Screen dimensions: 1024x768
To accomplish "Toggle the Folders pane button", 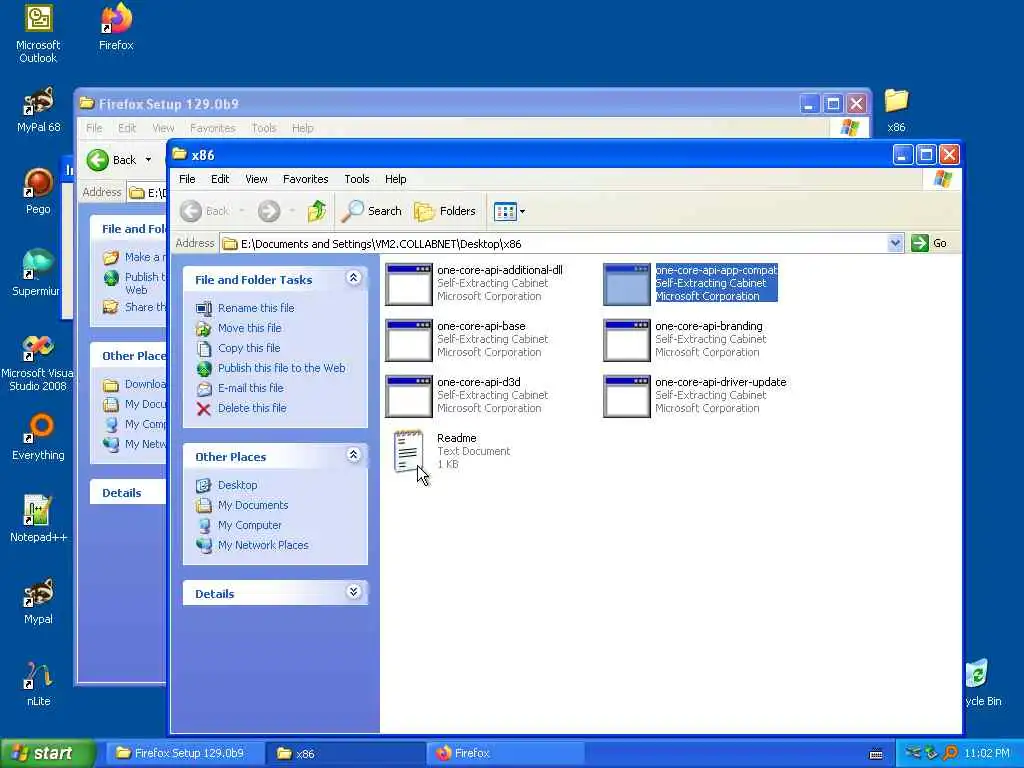I will (x=445, y=211).
